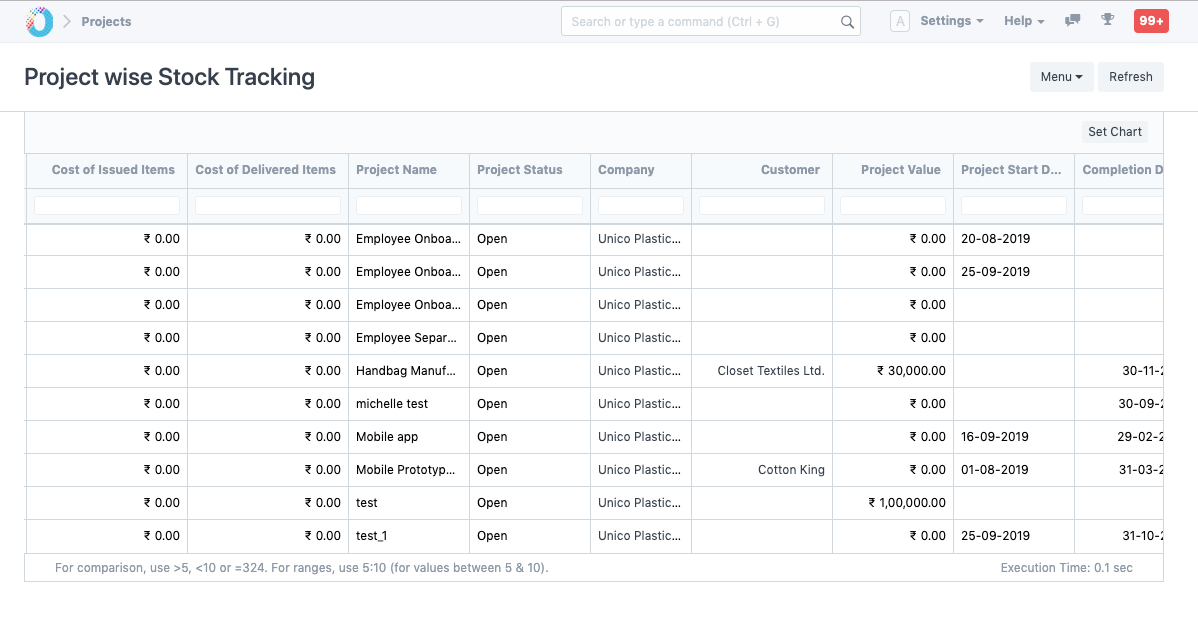Viewport: 1198px width, 636px height.
Task: Open the Menu dropdown
Action: (1061, 76)
